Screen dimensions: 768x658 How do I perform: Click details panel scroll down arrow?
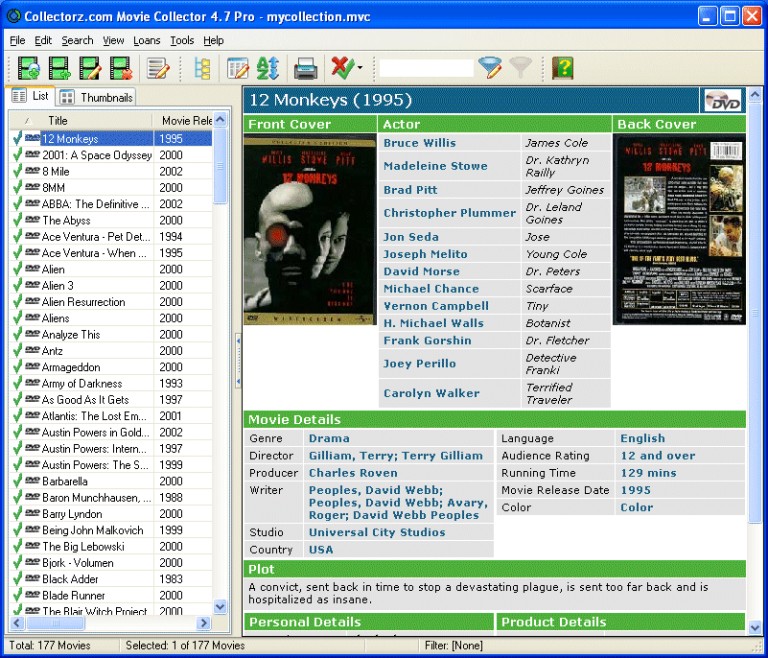(x=755, y=627)
